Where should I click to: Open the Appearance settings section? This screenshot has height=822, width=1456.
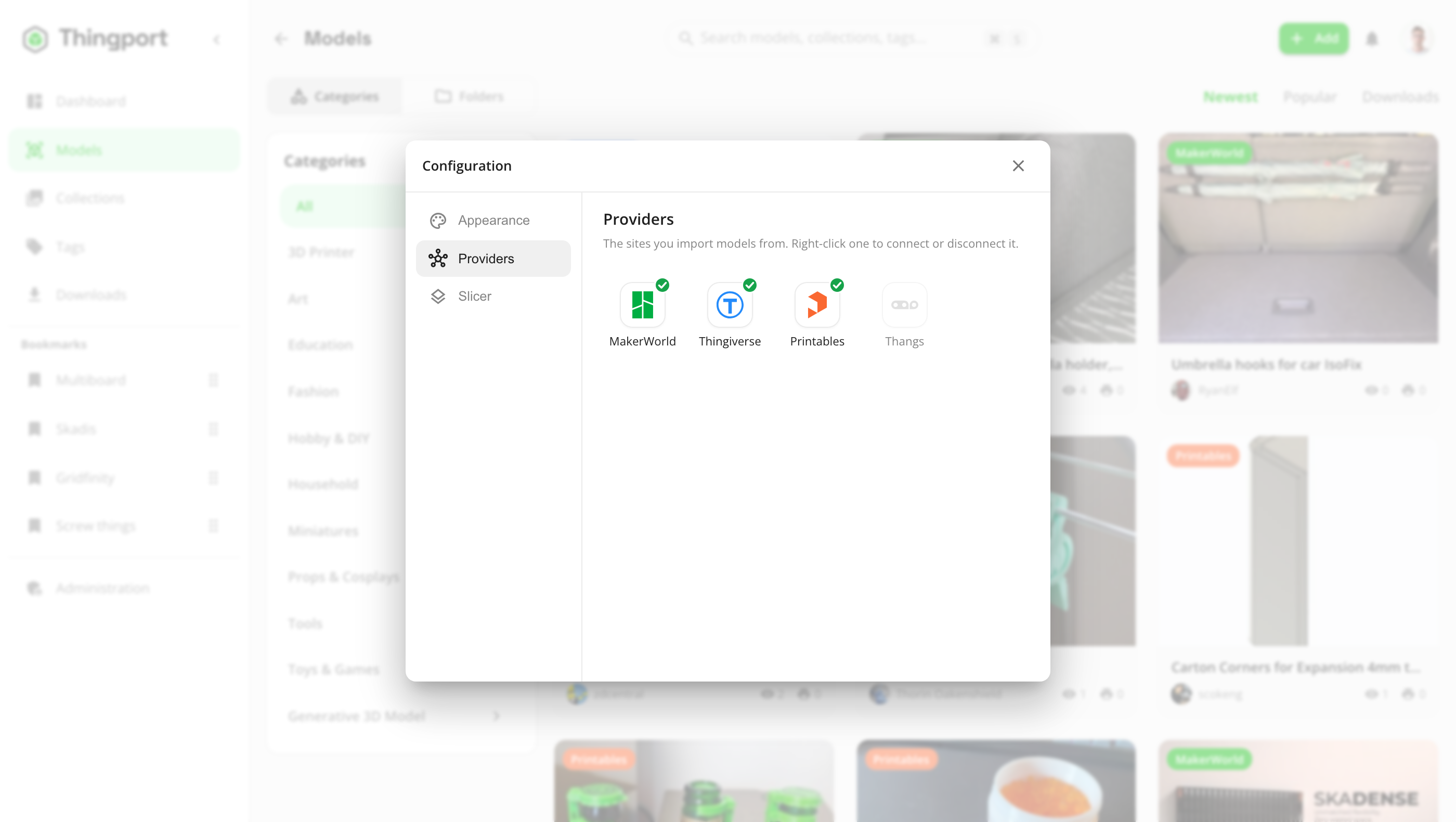pos(493,221)
